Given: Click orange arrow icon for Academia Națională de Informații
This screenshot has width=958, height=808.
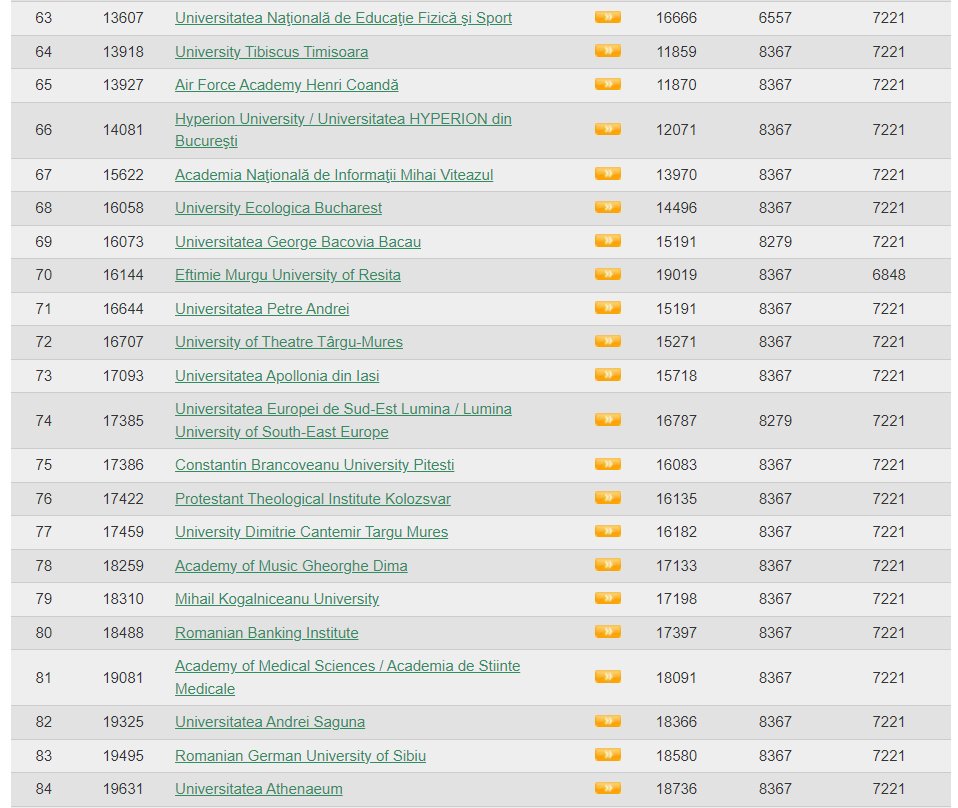Looking at the screenshot, I should (x=607, y=174).
